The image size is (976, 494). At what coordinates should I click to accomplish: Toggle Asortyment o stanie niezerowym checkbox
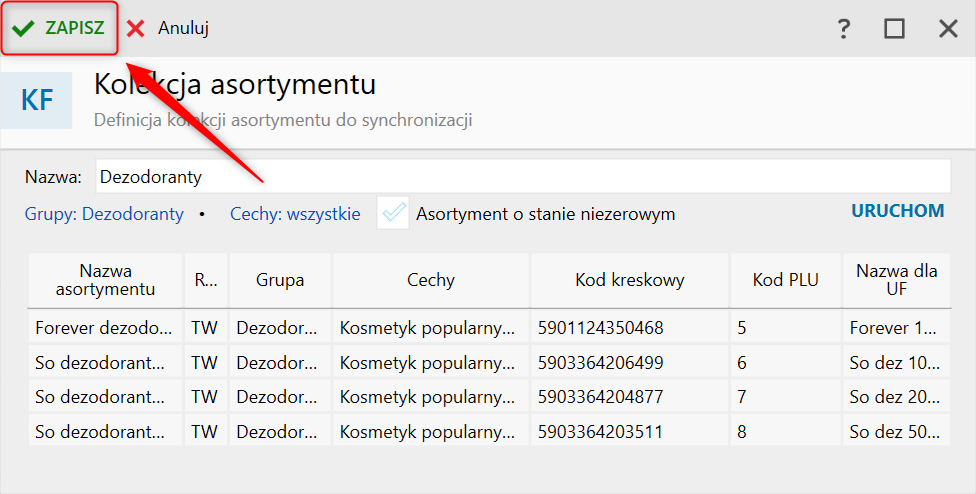[x=393, y=213]
